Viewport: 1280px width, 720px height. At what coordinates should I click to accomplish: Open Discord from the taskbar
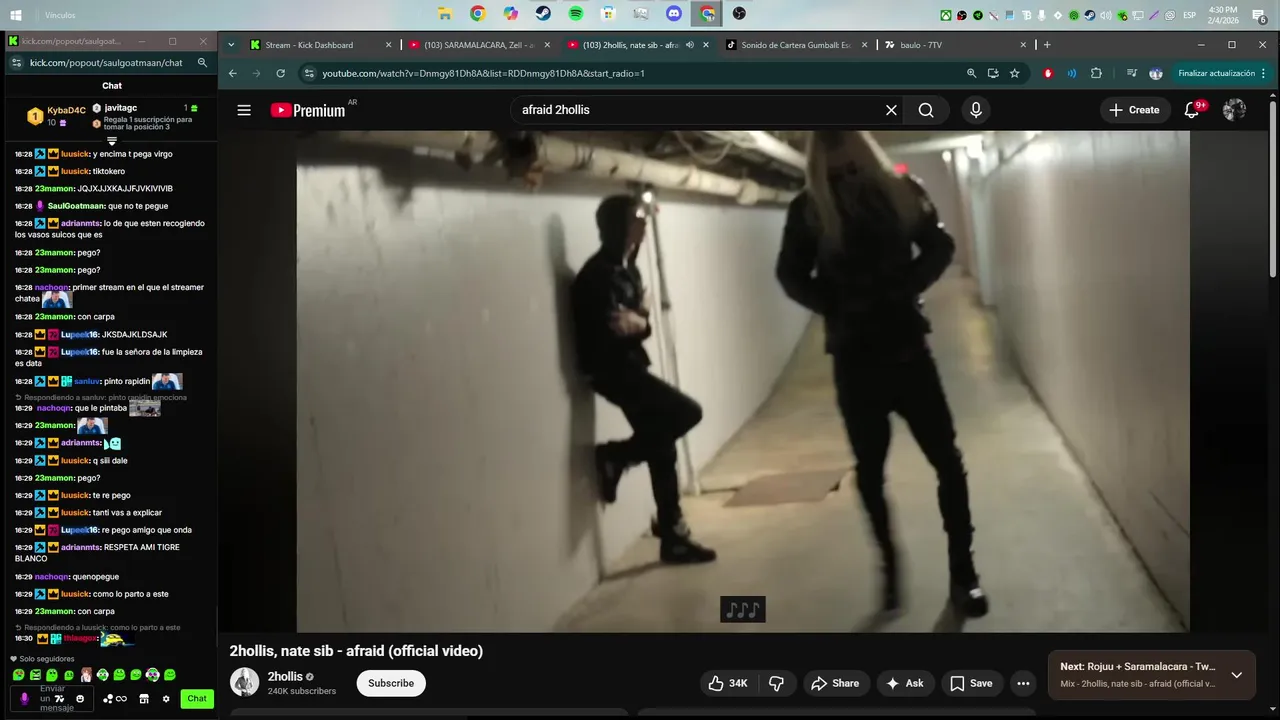pos(674,14)
